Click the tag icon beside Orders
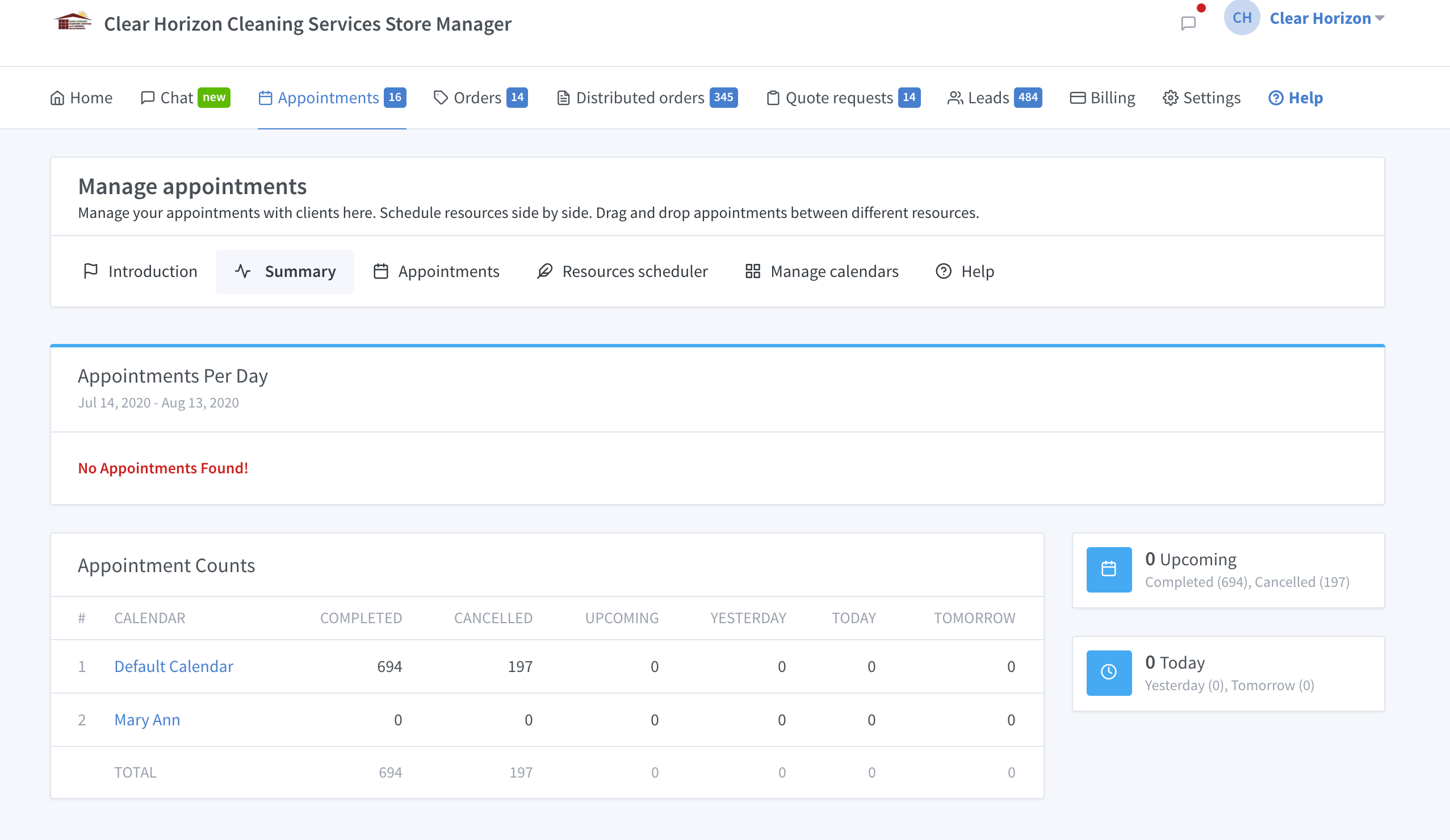Image resolution: width=1450 pixels, height=840 pixels. tap(441, 98)
